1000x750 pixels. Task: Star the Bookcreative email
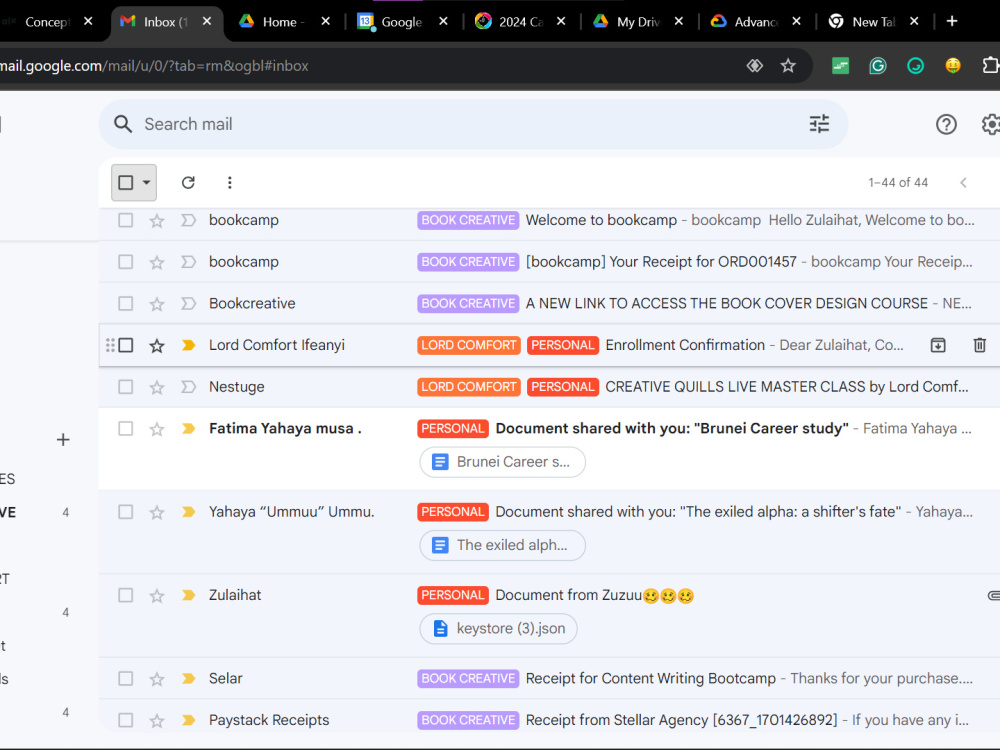157,304
